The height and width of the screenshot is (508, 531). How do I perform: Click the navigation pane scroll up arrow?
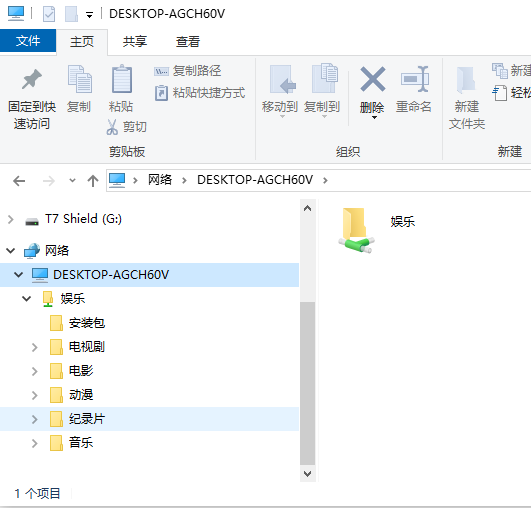pos(307,208)
